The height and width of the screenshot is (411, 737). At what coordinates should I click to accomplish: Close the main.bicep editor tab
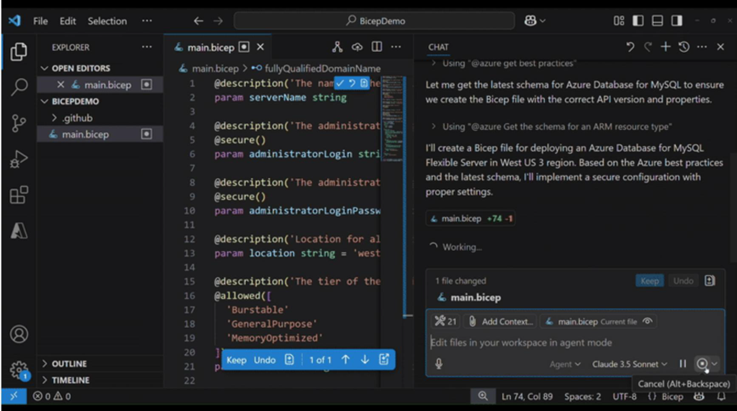pyautogui.click(x=260, y=47)
